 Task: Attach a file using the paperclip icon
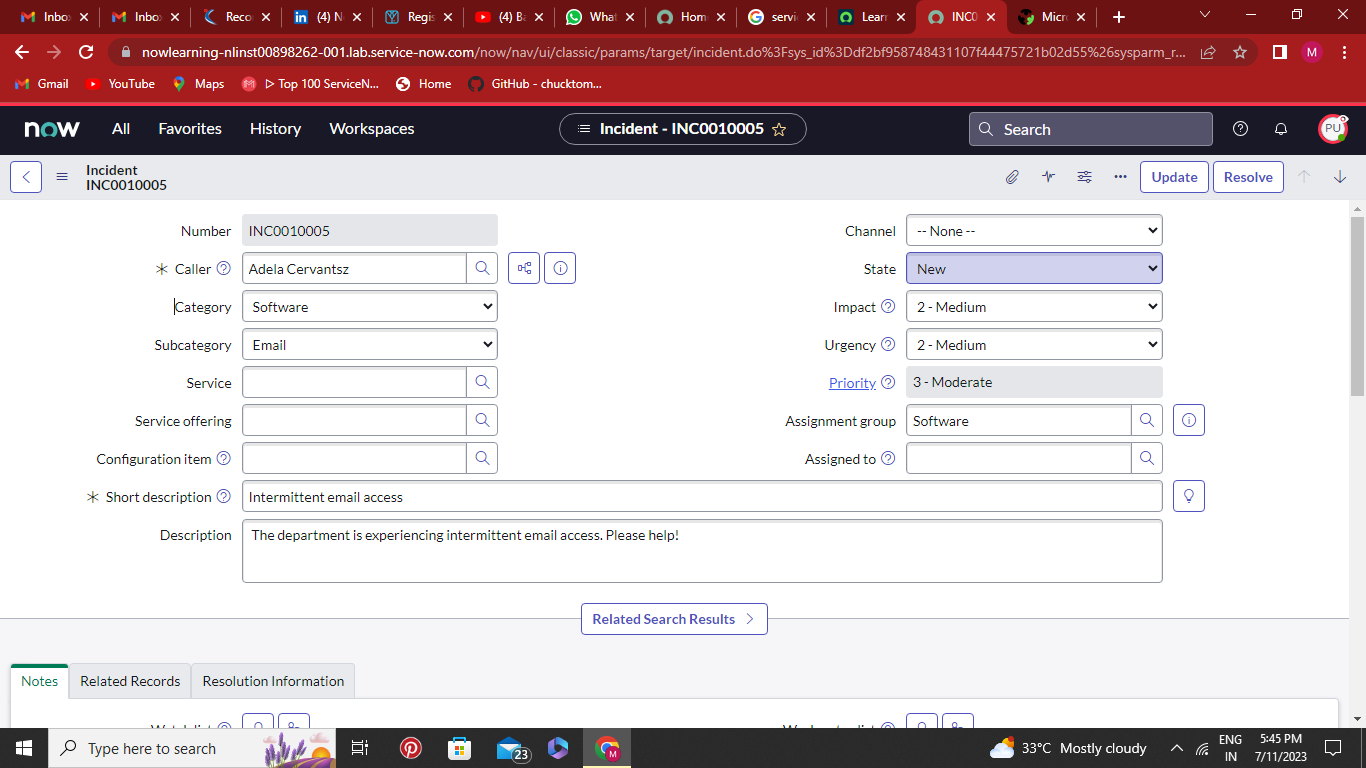coord(1012,176)
